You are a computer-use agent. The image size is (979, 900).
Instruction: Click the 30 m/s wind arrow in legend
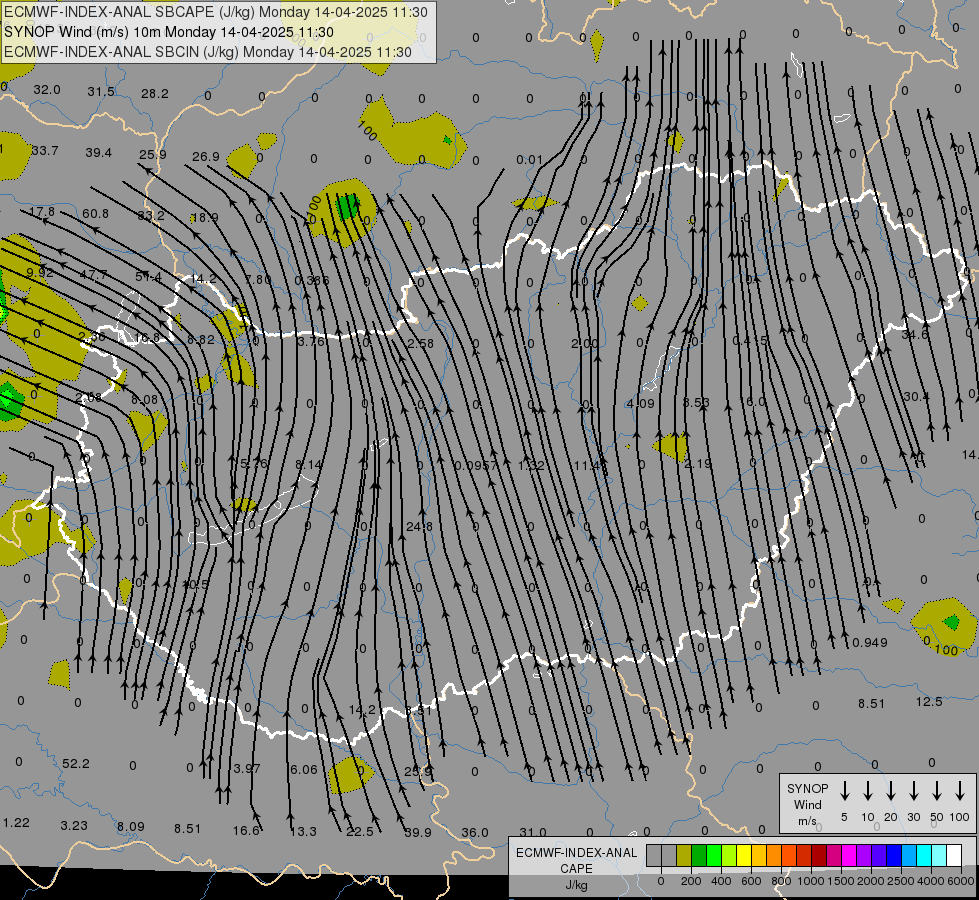click(x=913, y=791)
